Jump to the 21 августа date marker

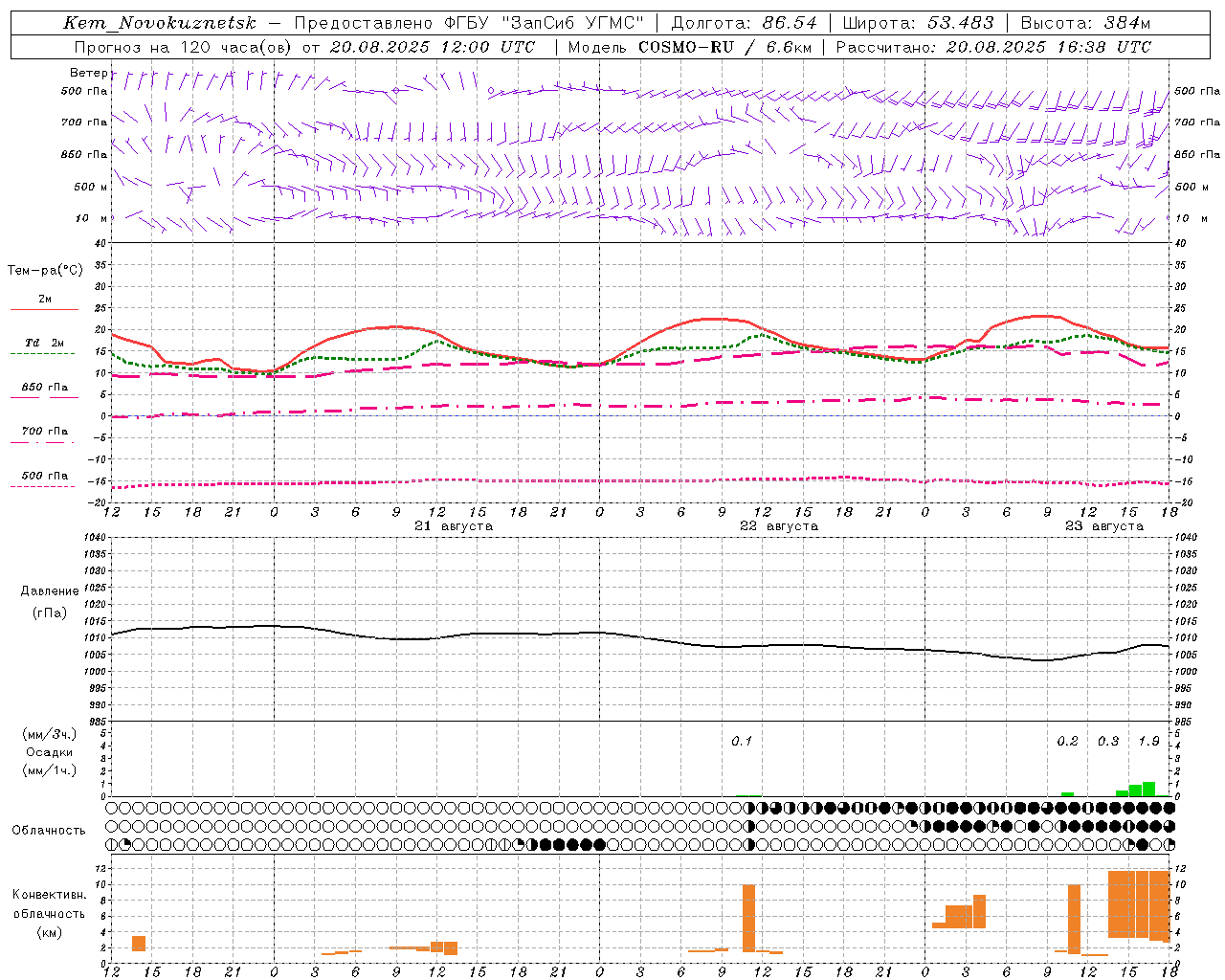[454, 526]
